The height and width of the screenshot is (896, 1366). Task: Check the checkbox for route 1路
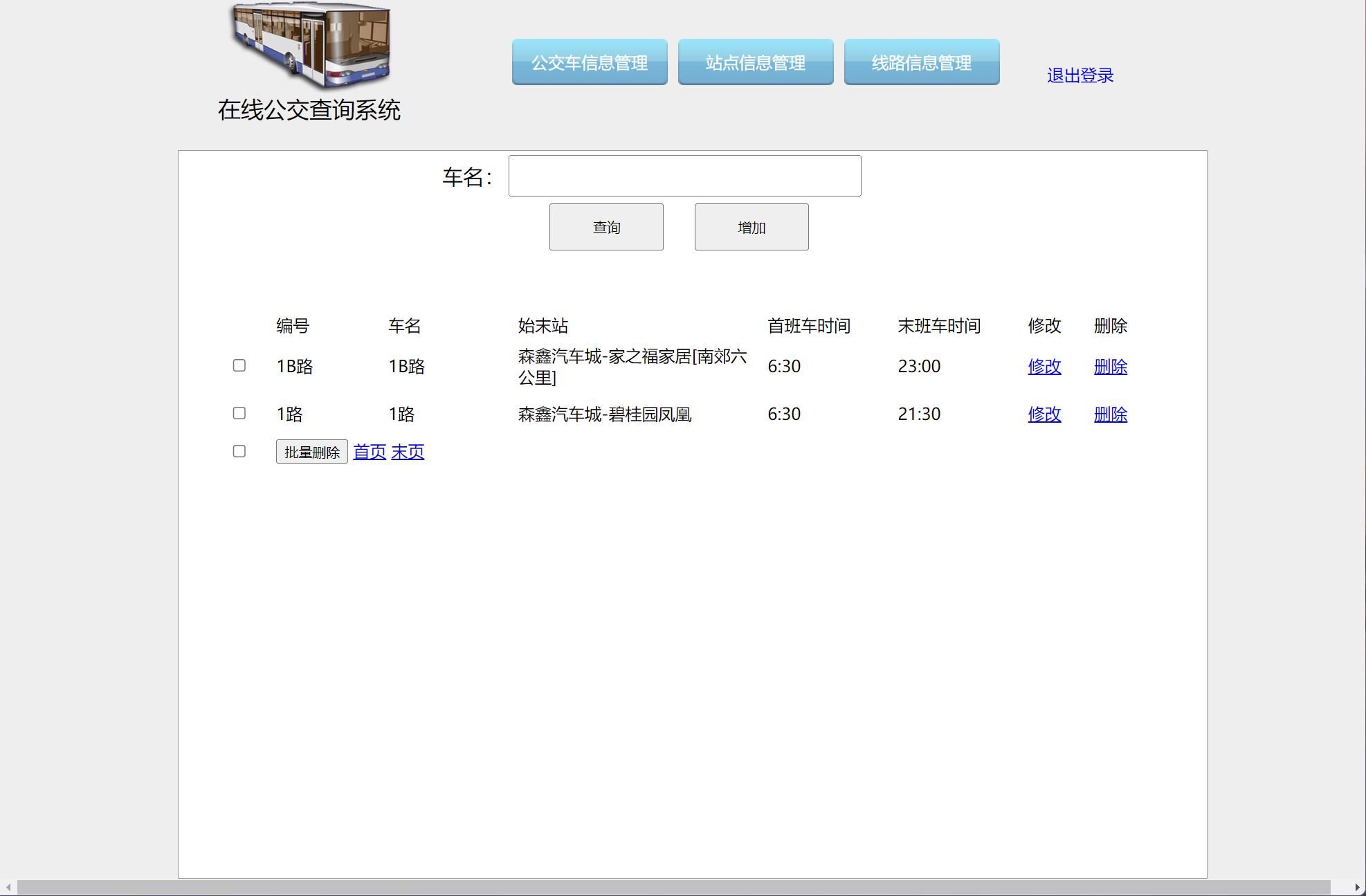click(x=240, y=412)
